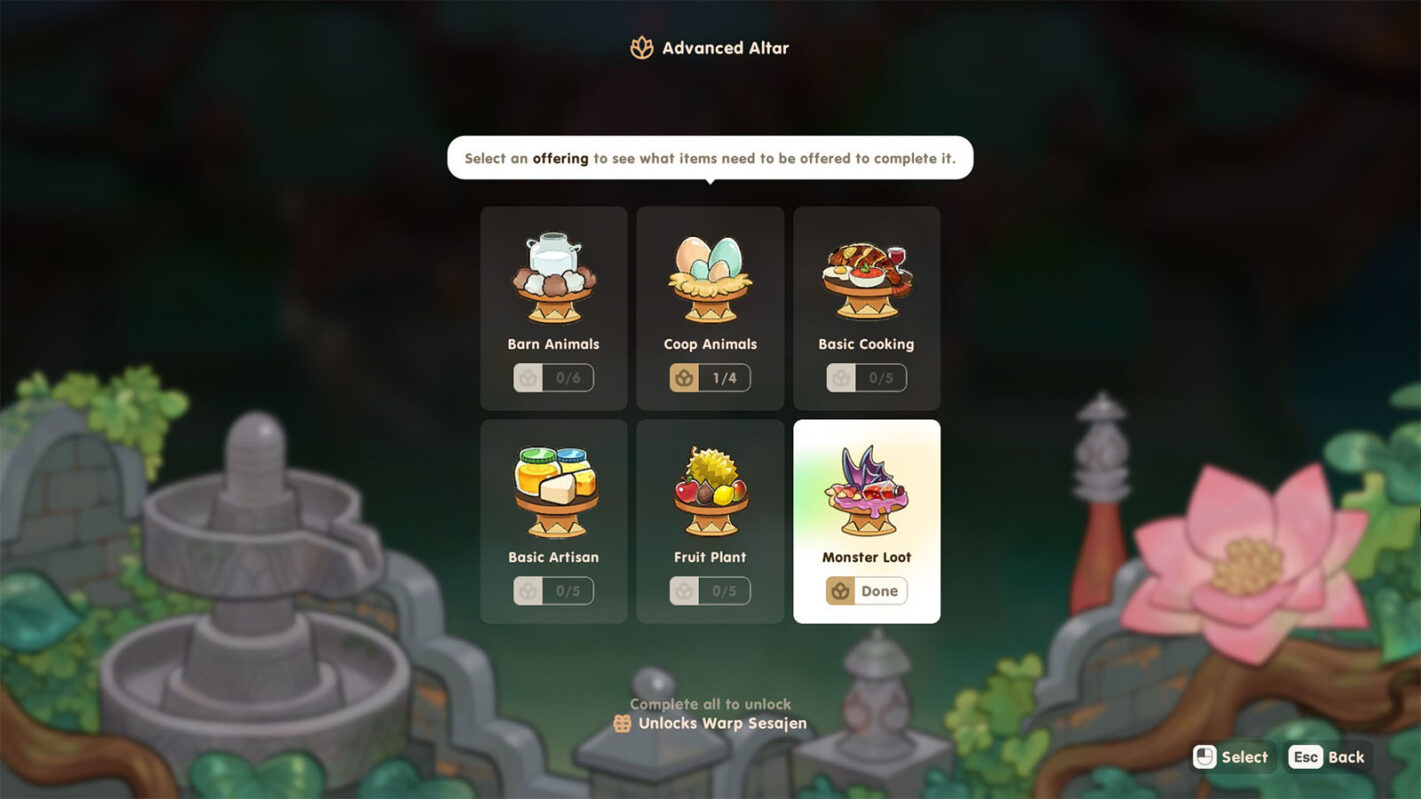Click the Coop Animals 1/4 progress badge

pyautogui.click(x=710, y=378)
